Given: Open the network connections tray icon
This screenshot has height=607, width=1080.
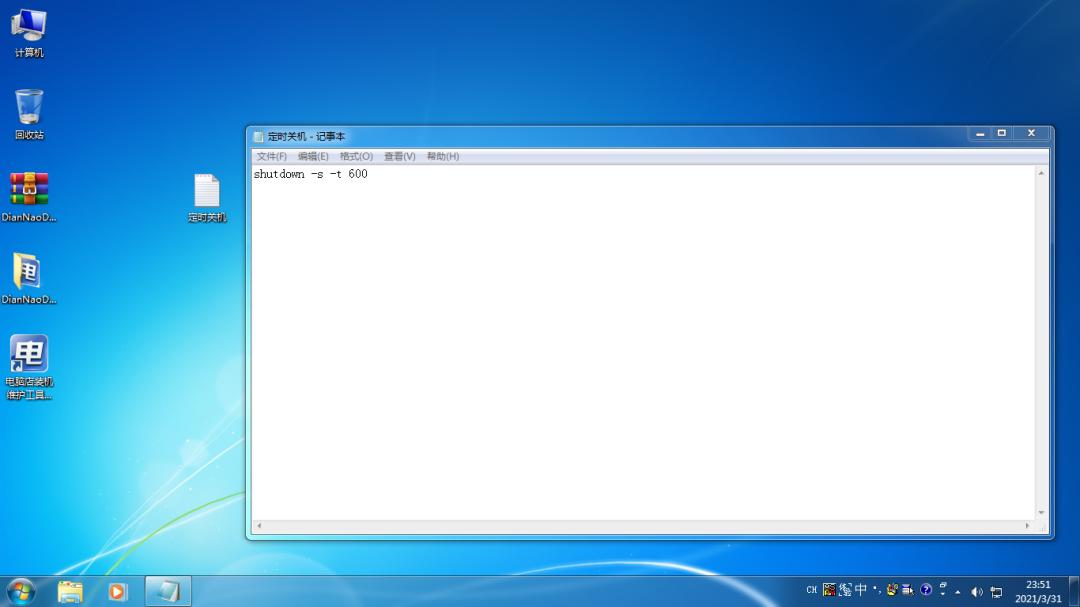Looking at the screenshot, I should (995, 591).
